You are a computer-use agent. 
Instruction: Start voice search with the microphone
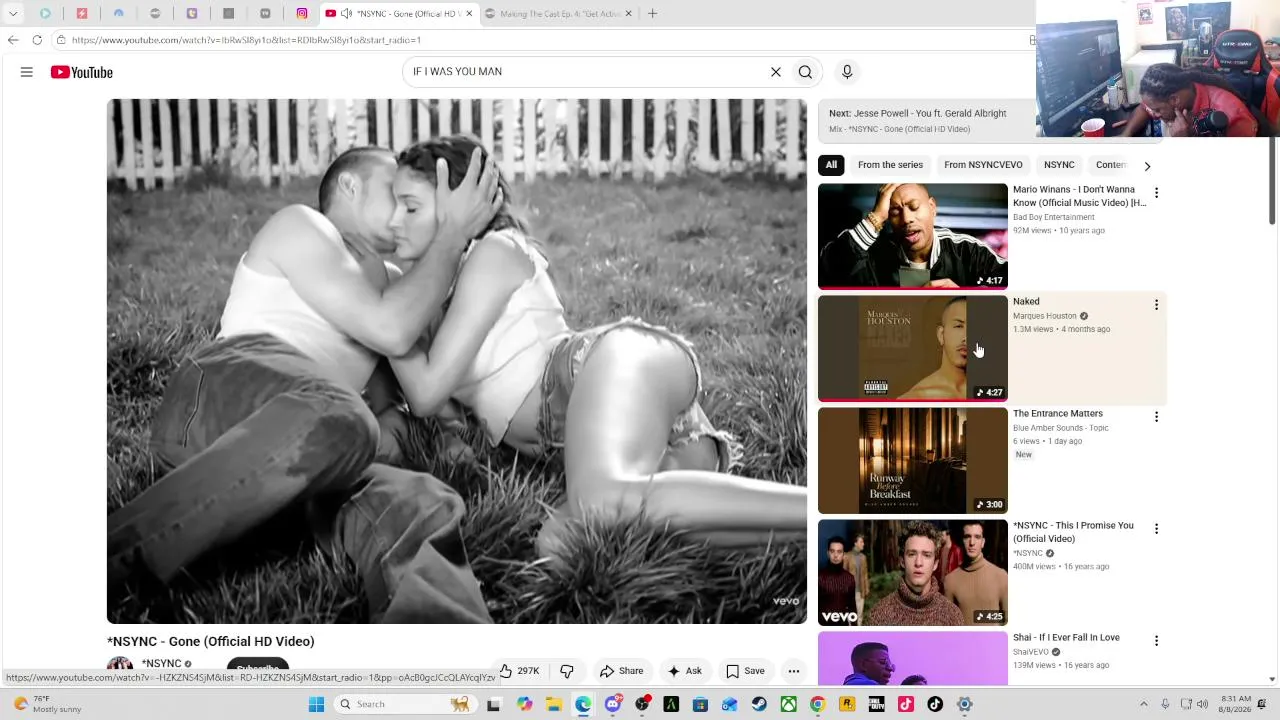point(847,72)
